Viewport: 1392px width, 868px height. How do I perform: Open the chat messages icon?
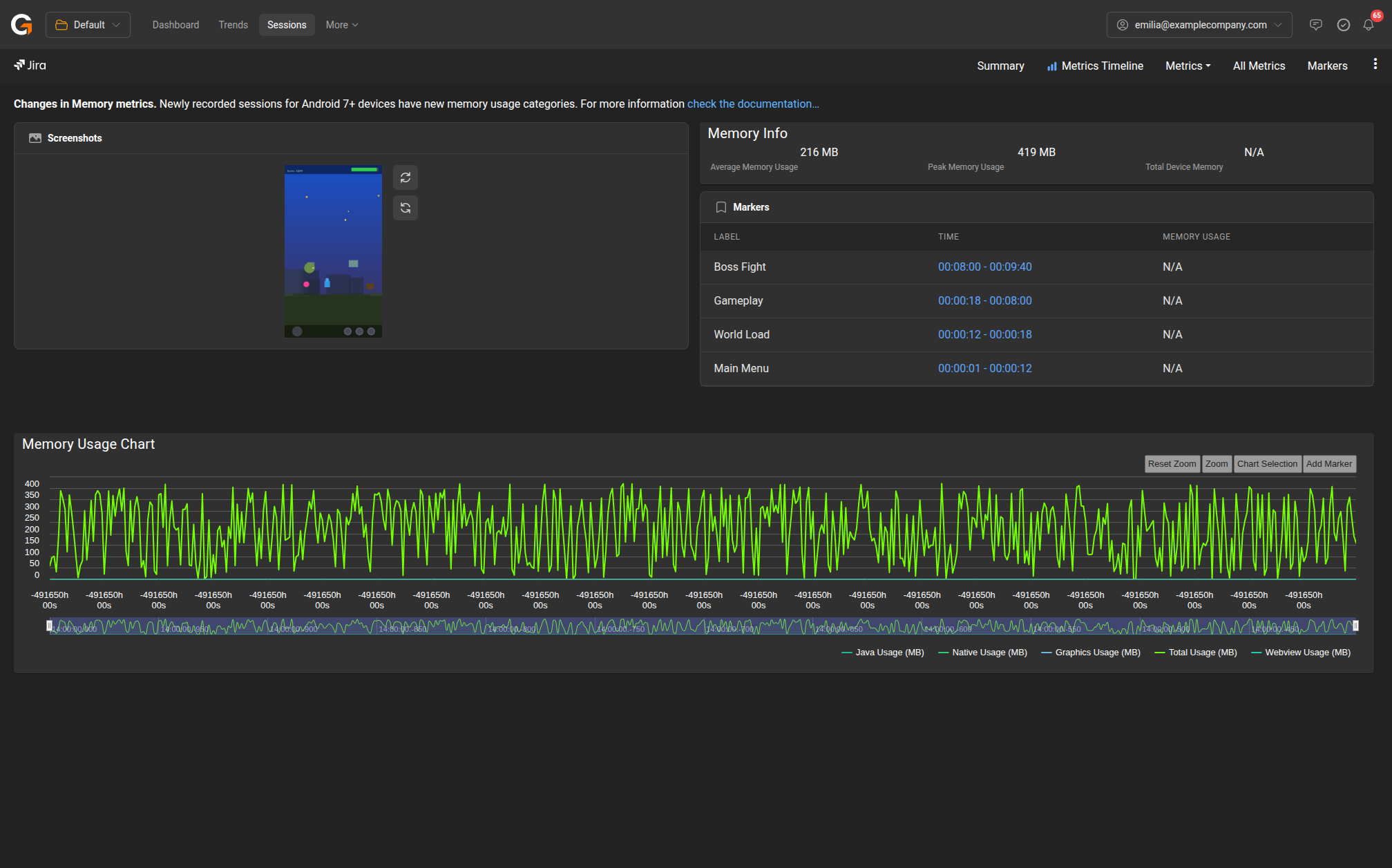pos(1315,25)
